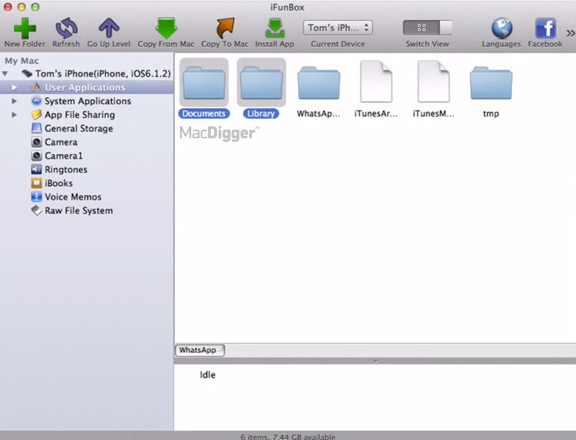Click the green New Folder plus icon
The height and width of the screenshot is (440, 576).
25,28
